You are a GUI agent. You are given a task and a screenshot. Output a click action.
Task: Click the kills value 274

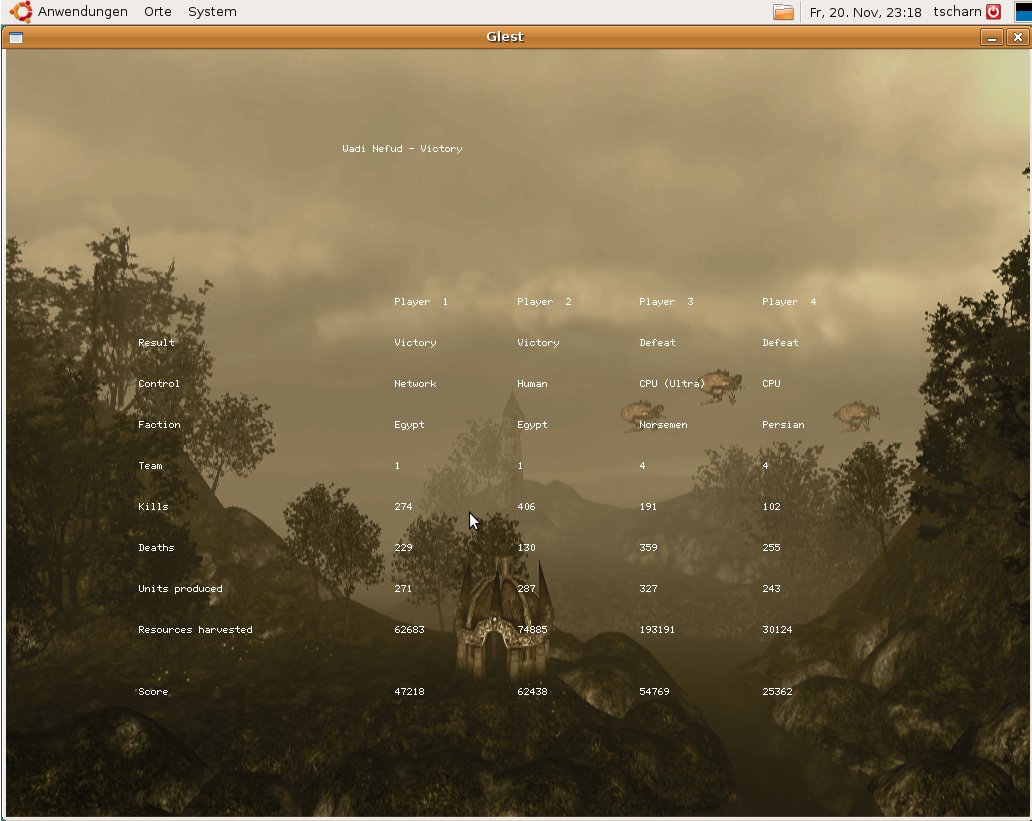[x=403, y=506]
